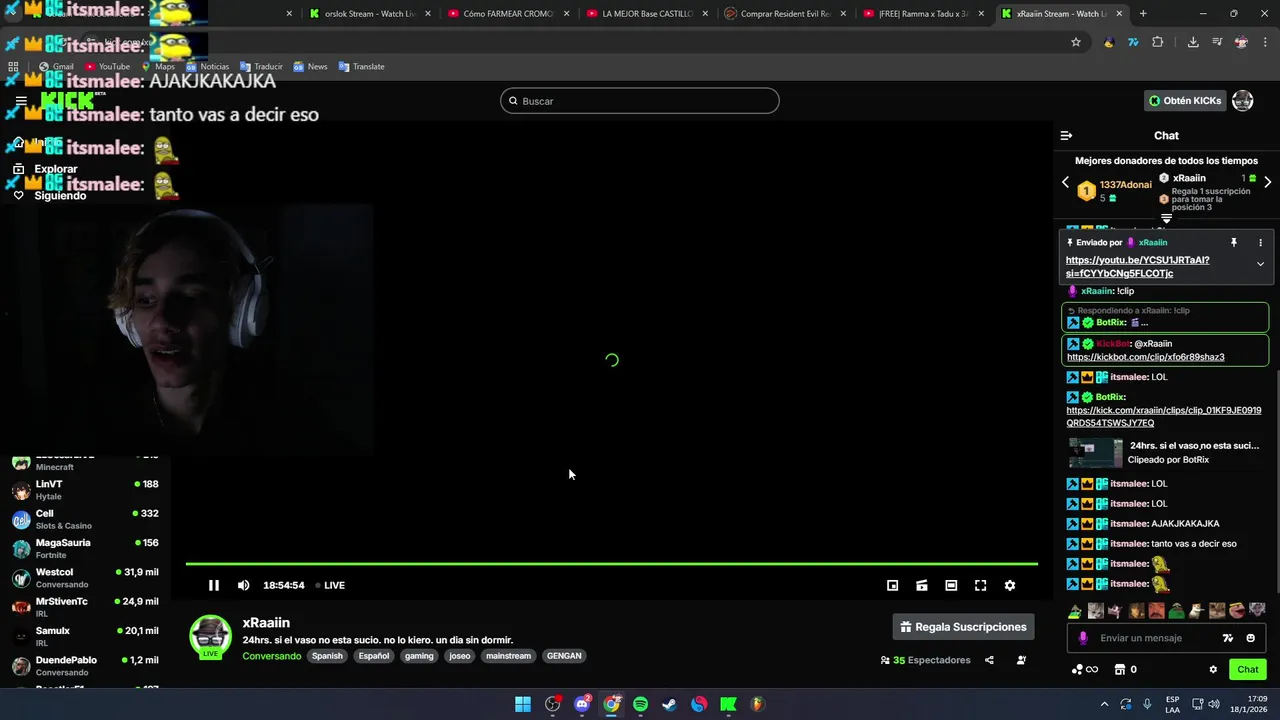Collapse the chat panel icon
1280x720 pixels.
pyautogui.click(x=1066, y=135)
